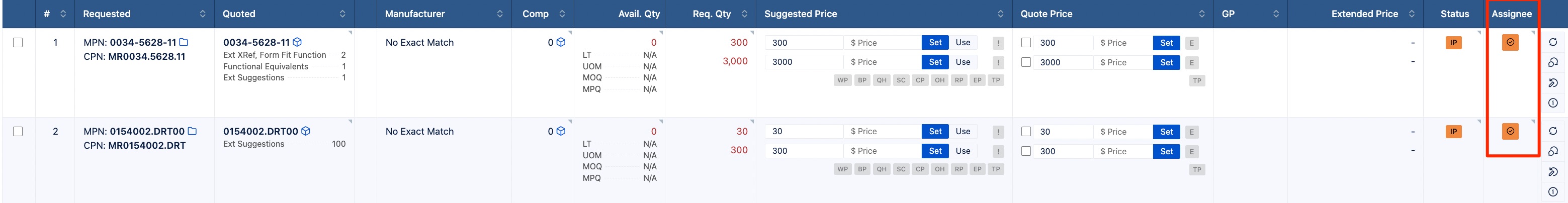Screen dimensions: 1568x203
Task: Click exclamation icon beside suggested price 3000
Action: 998,62
